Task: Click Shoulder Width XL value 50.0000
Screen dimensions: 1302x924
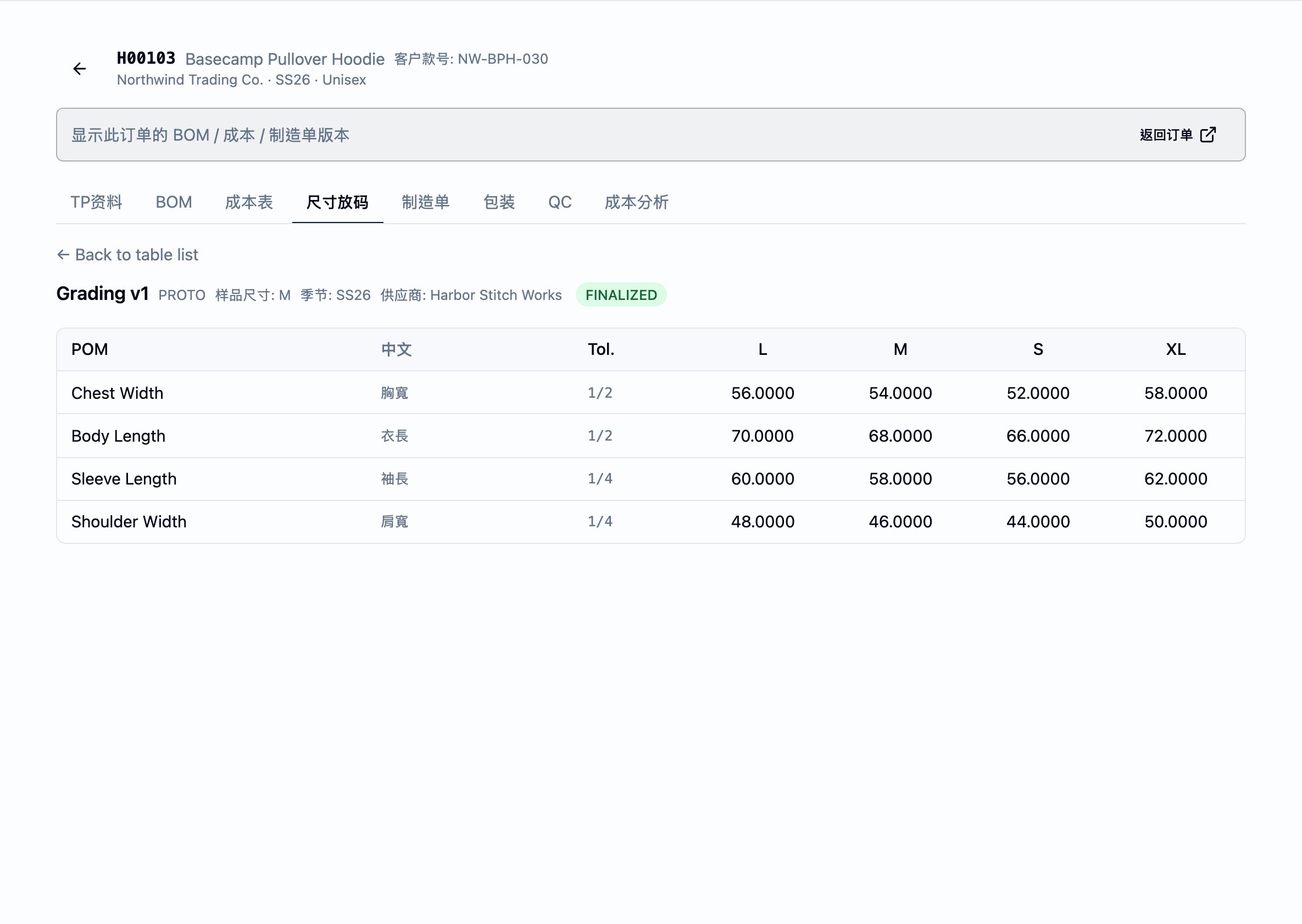Action: point(1176,522)
